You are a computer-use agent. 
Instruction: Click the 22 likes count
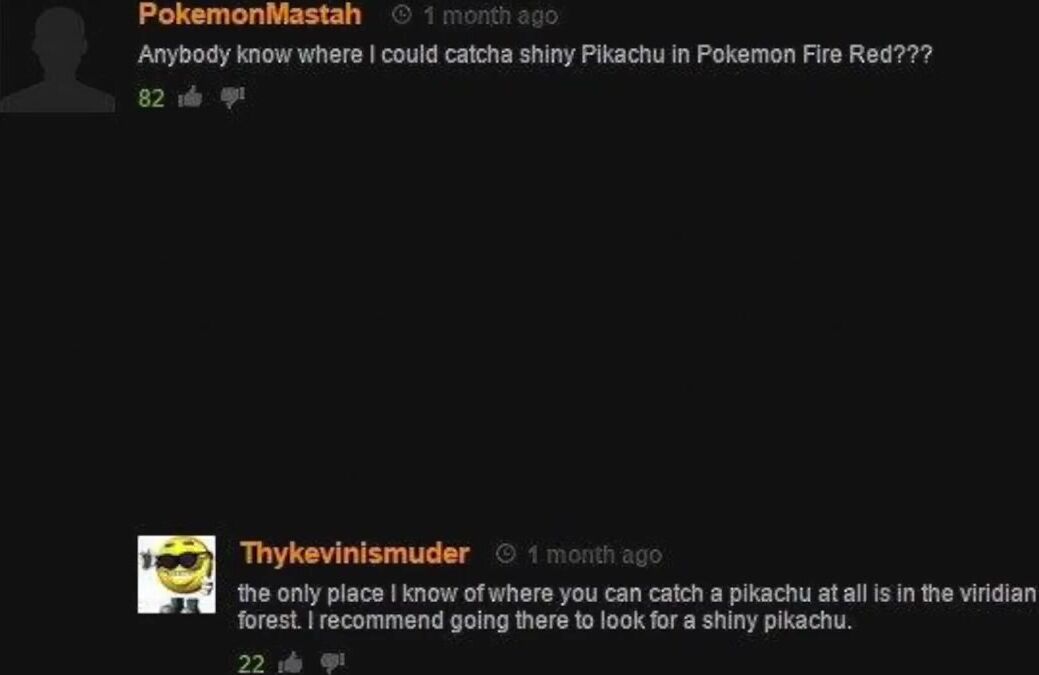point(251,662)
